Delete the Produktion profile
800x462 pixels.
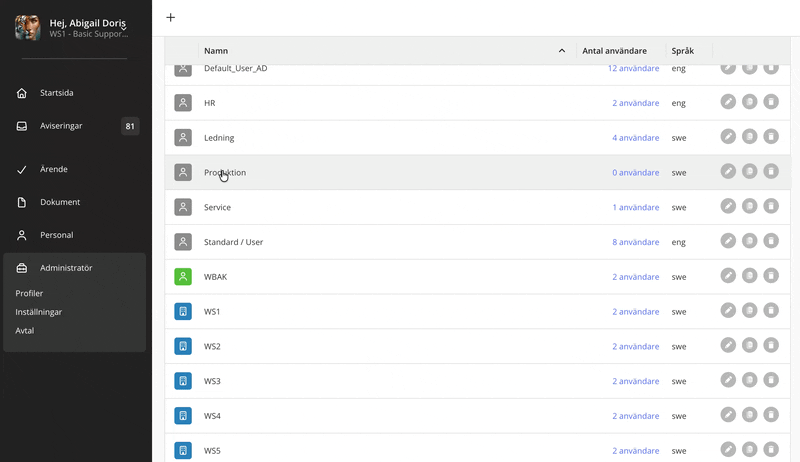[771, 172]
